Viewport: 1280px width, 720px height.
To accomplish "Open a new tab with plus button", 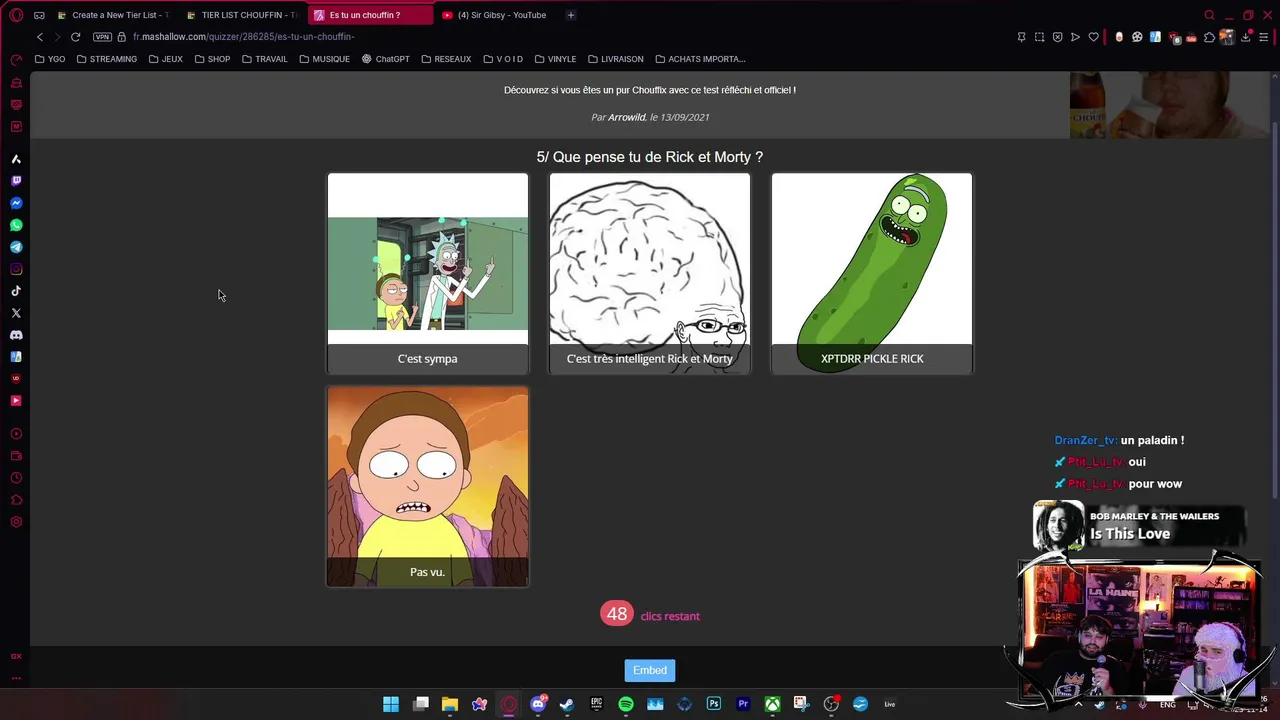I will [x=571, y=15].
